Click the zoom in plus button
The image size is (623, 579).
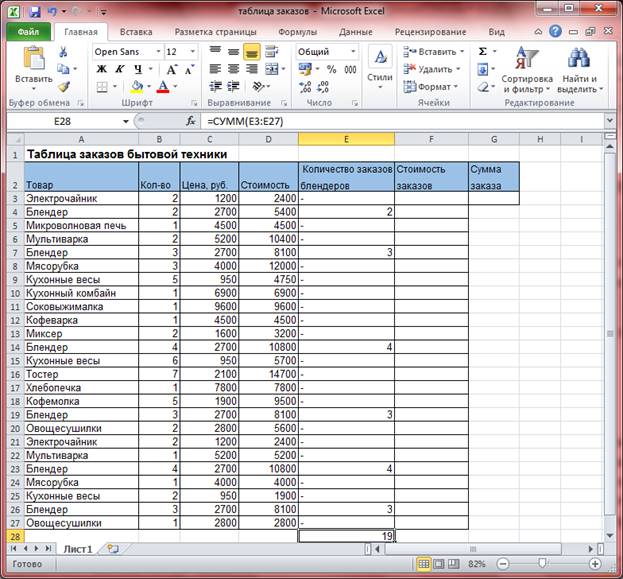595,564
